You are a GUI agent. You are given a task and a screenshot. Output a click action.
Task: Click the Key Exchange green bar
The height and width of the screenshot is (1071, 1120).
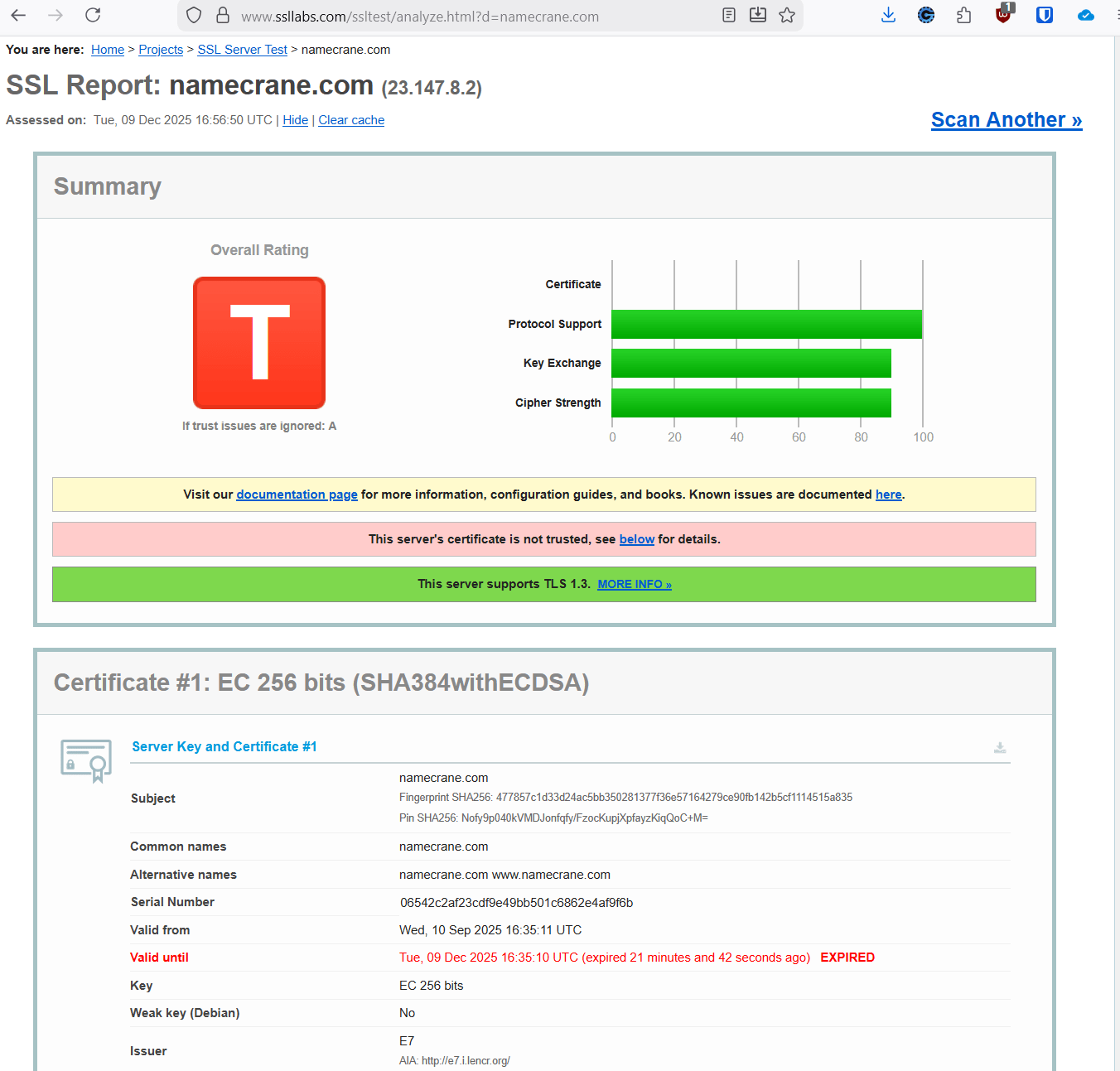(751, 363)
